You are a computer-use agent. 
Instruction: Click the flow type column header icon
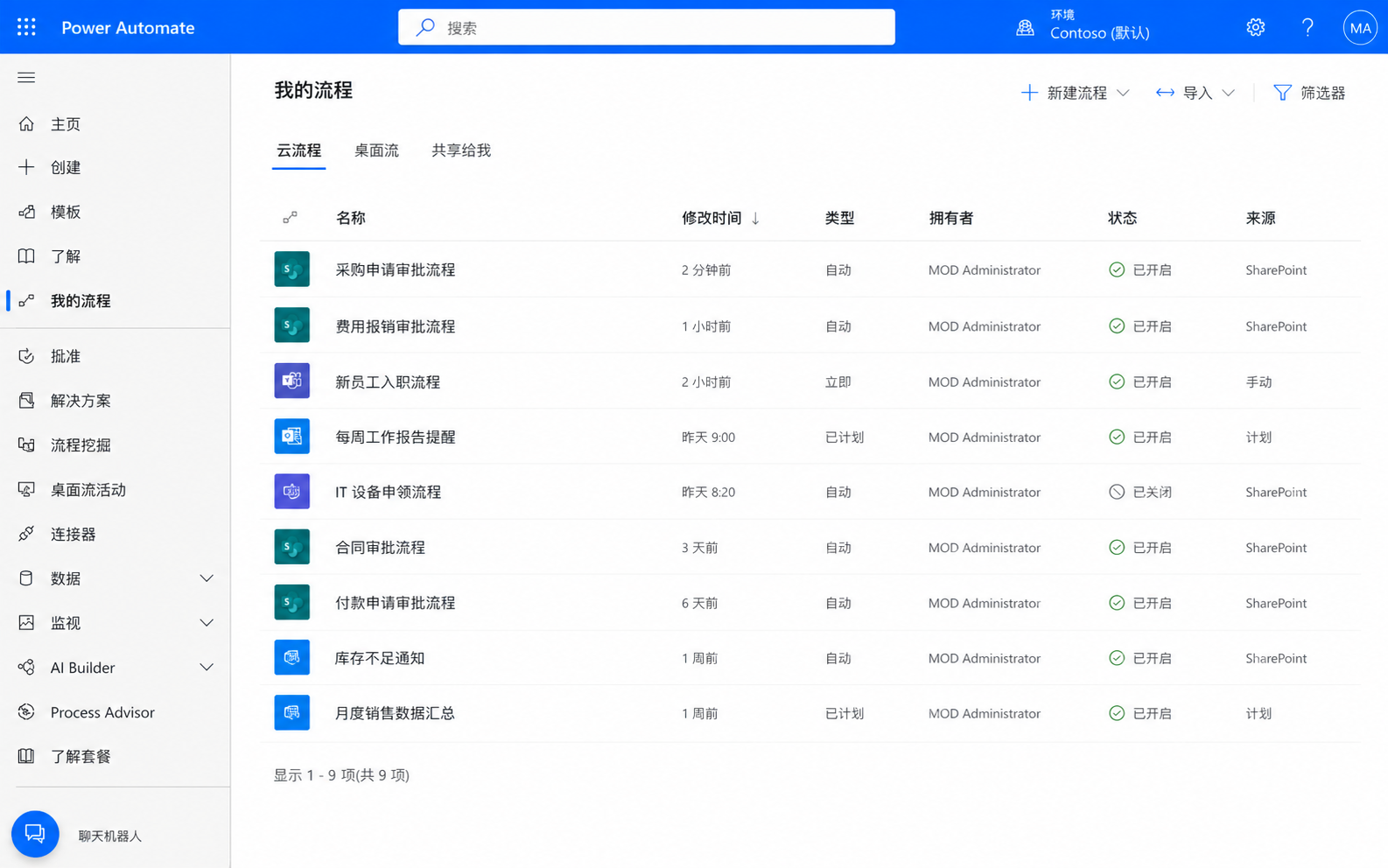click(291, 218)
